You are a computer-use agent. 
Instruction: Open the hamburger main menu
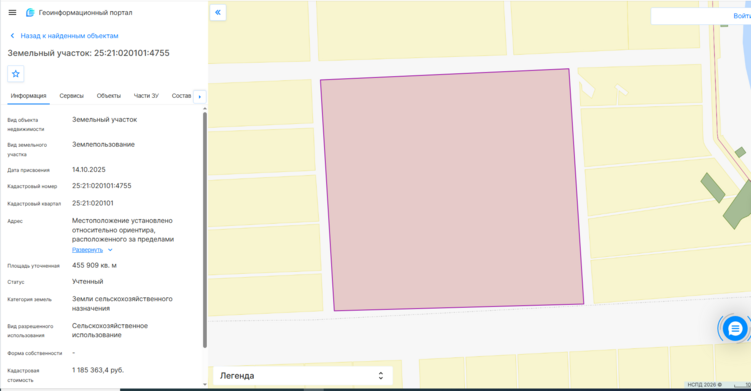[x=12, y=12]
